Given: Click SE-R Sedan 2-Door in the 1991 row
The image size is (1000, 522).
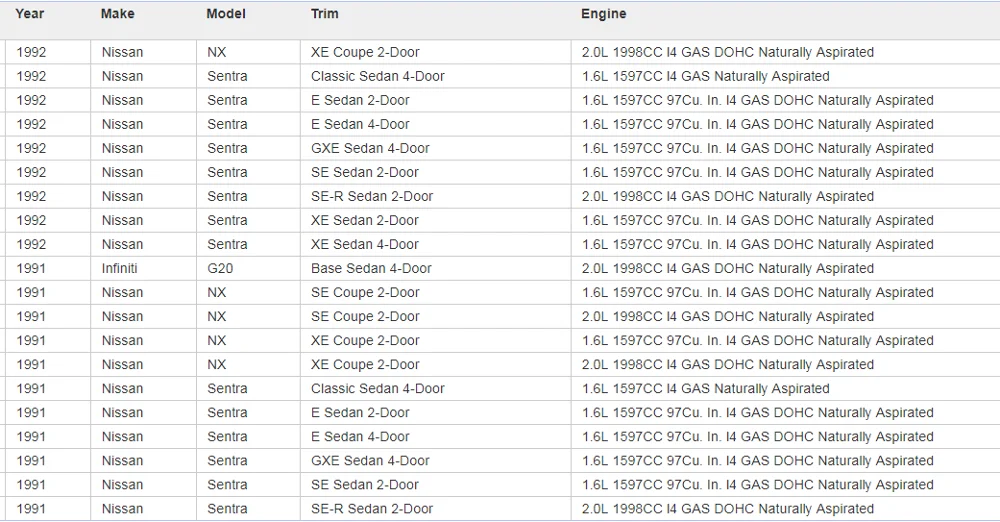Looking at the screenshot, I should pyautogui.click(x=372, y=508).
